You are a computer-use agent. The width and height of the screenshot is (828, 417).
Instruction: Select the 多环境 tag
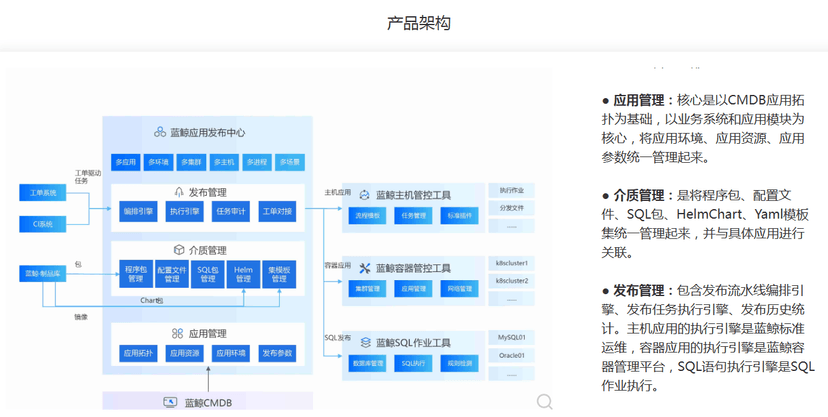point(158,162)
